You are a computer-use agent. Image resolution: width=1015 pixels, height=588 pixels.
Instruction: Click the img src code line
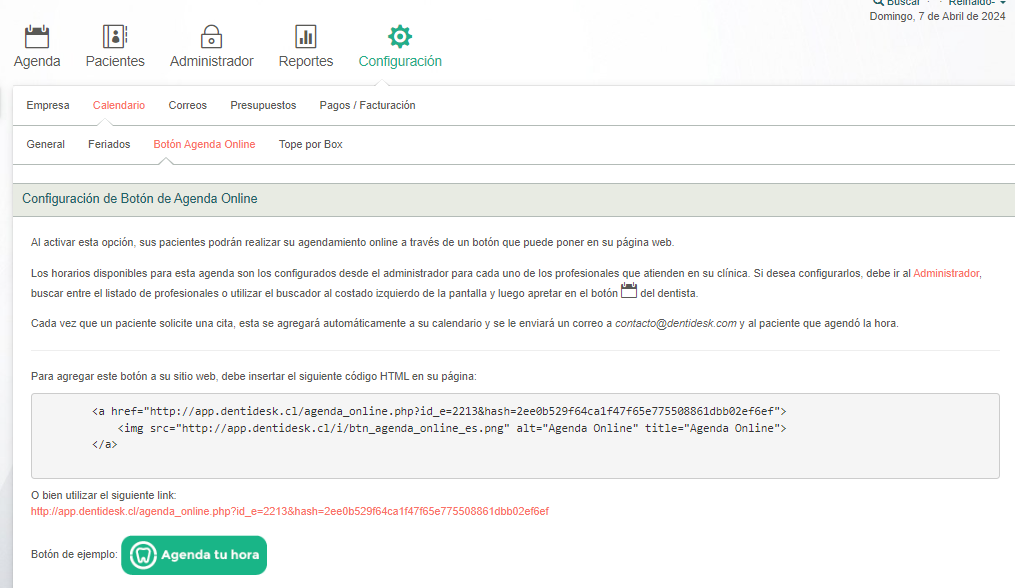(452, 428)
